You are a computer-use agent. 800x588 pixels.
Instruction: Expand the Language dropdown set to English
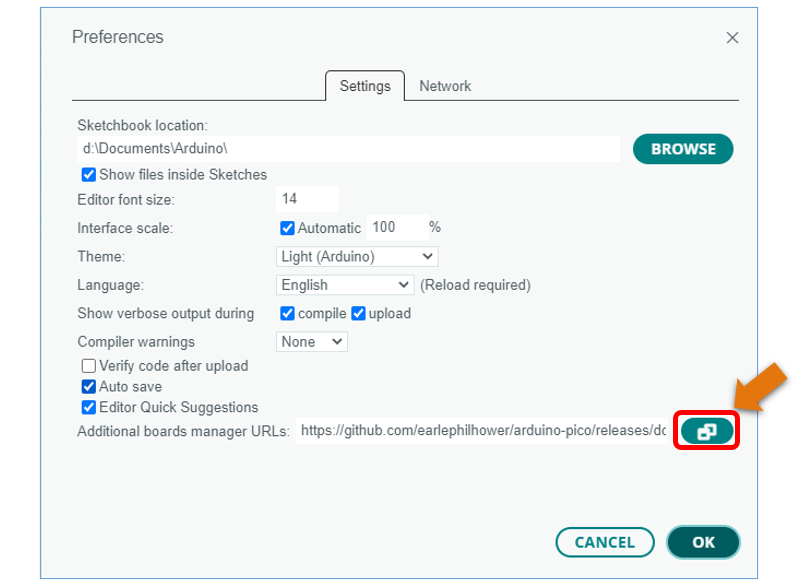(344, 285)
